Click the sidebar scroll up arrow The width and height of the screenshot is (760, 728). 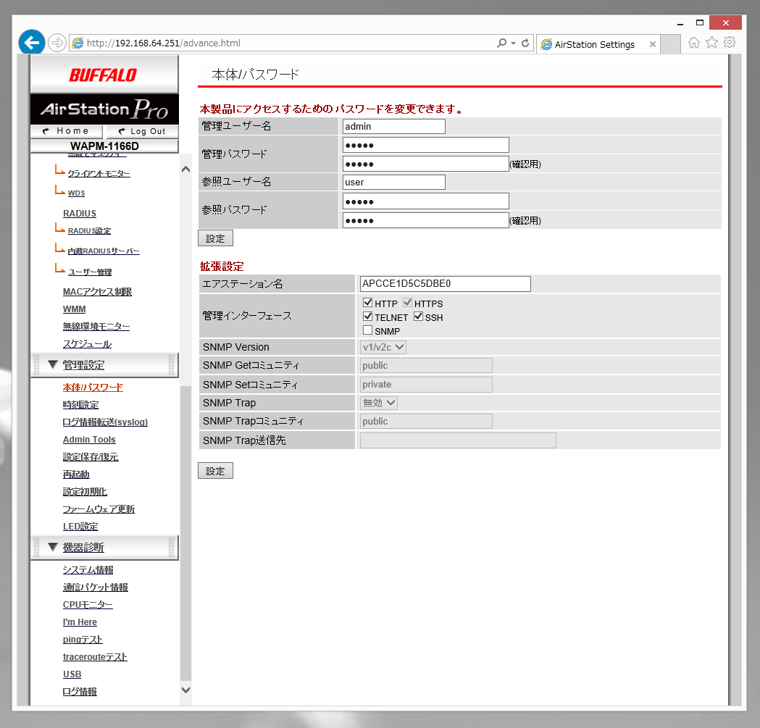pos(186,169)
